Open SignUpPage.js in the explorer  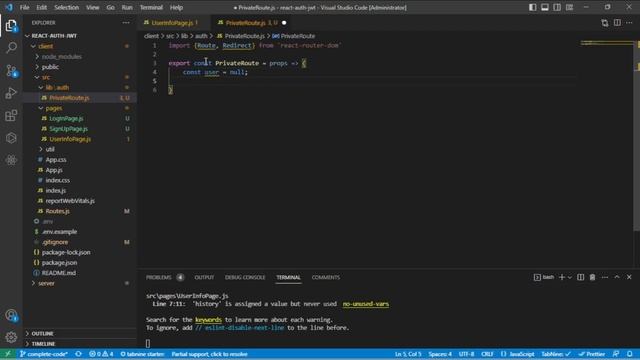tap(68, 129)
